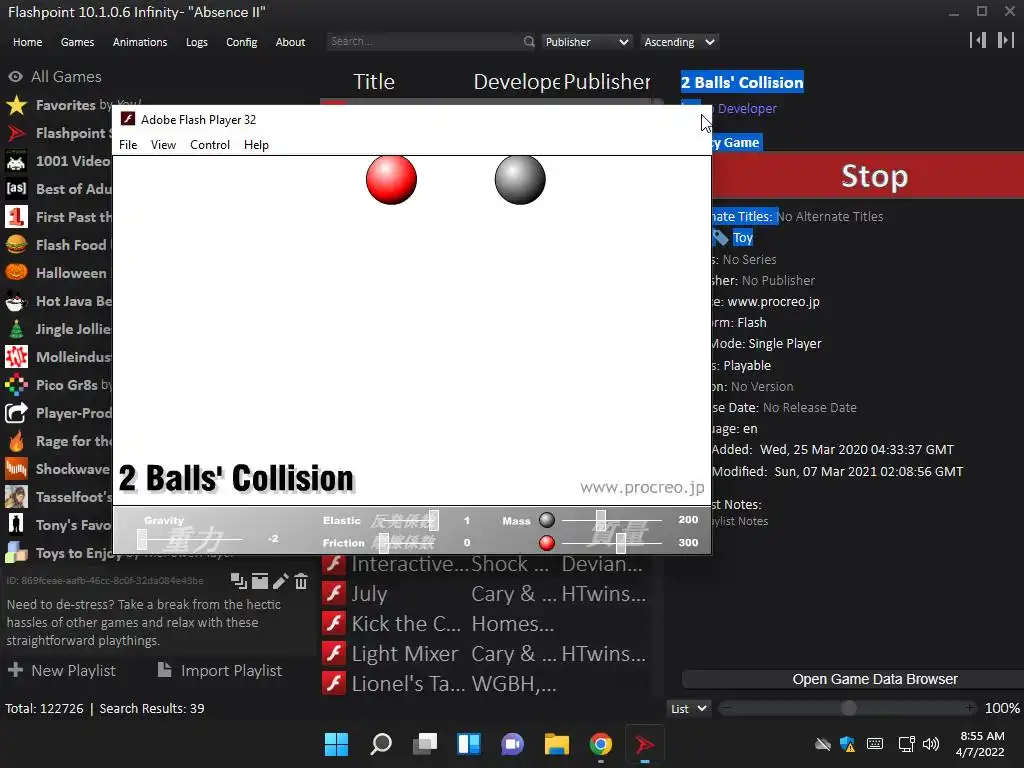Open the Ascending sort order dropdown

(679, 42)
